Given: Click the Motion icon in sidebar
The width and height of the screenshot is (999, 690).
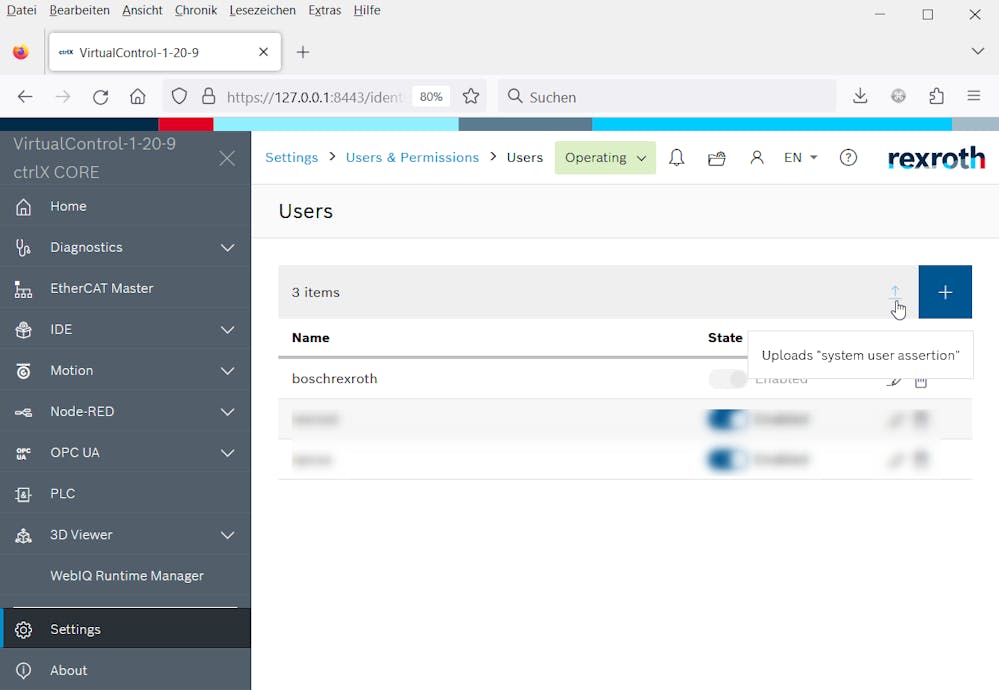Looking at the screenshot, I should [x=24, y=371].
